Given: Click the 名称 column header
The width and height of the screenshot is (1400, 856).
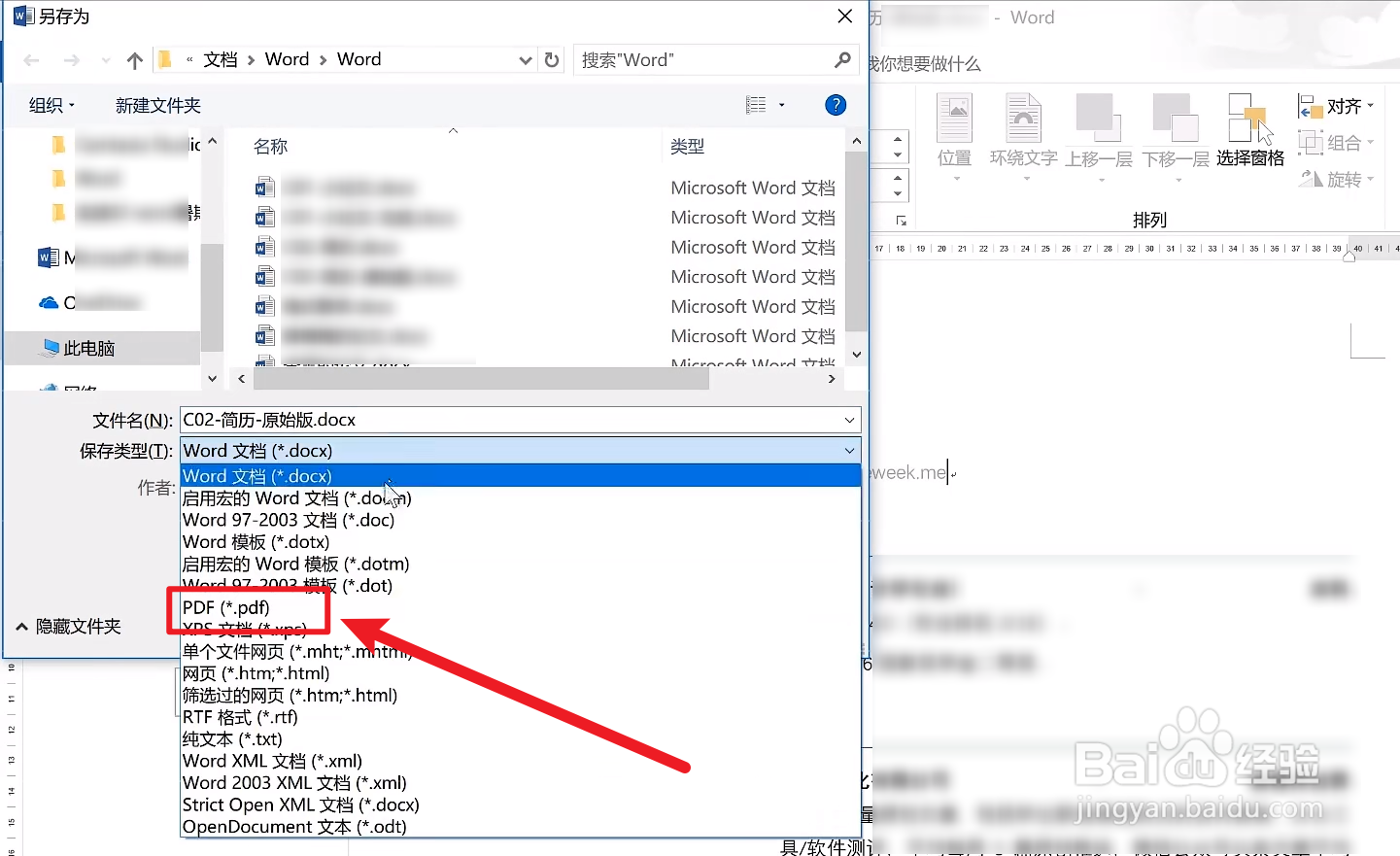Looking at the screenshot, I should tap(271, 147).
